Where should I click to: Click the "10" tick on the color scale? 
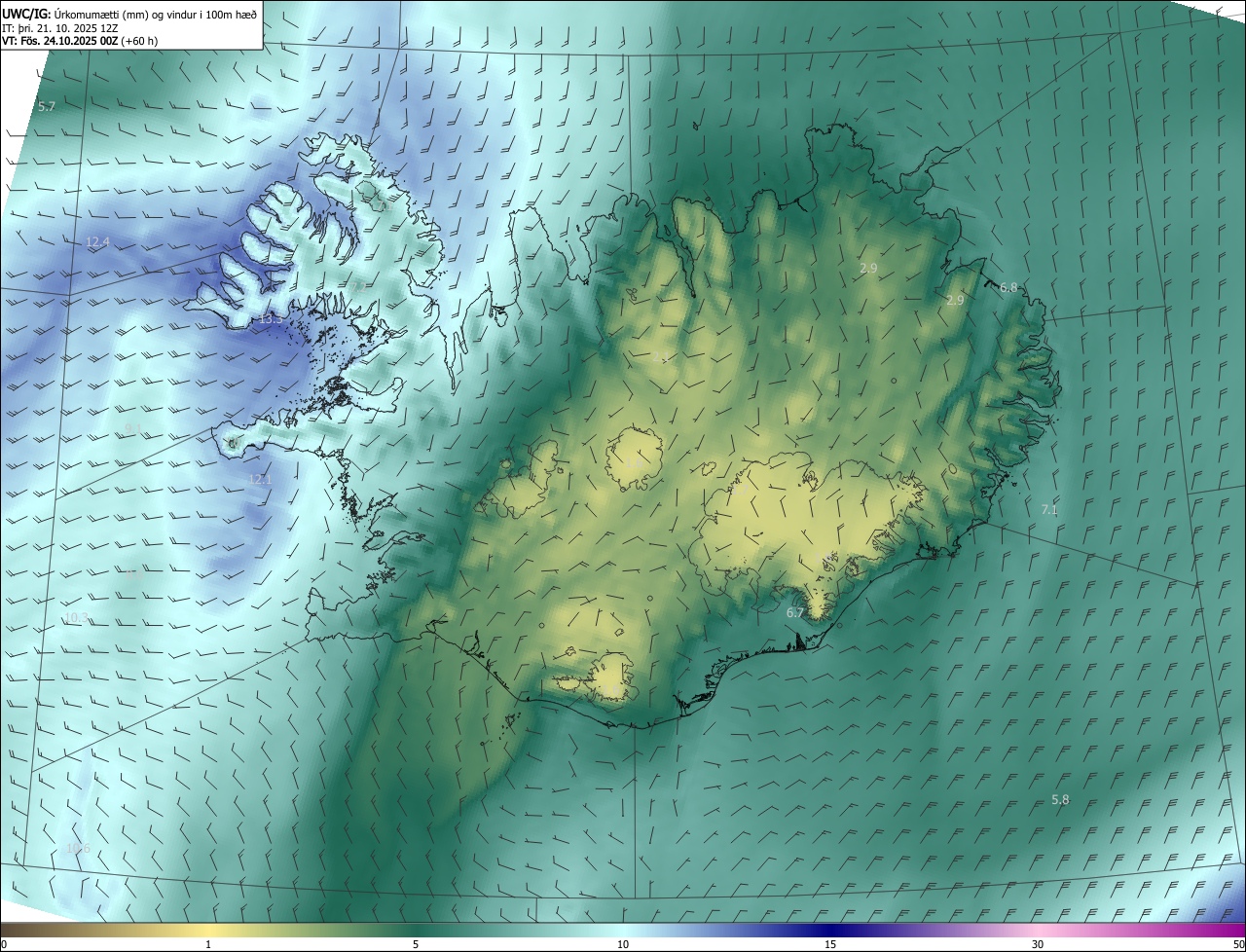[623, 944]
